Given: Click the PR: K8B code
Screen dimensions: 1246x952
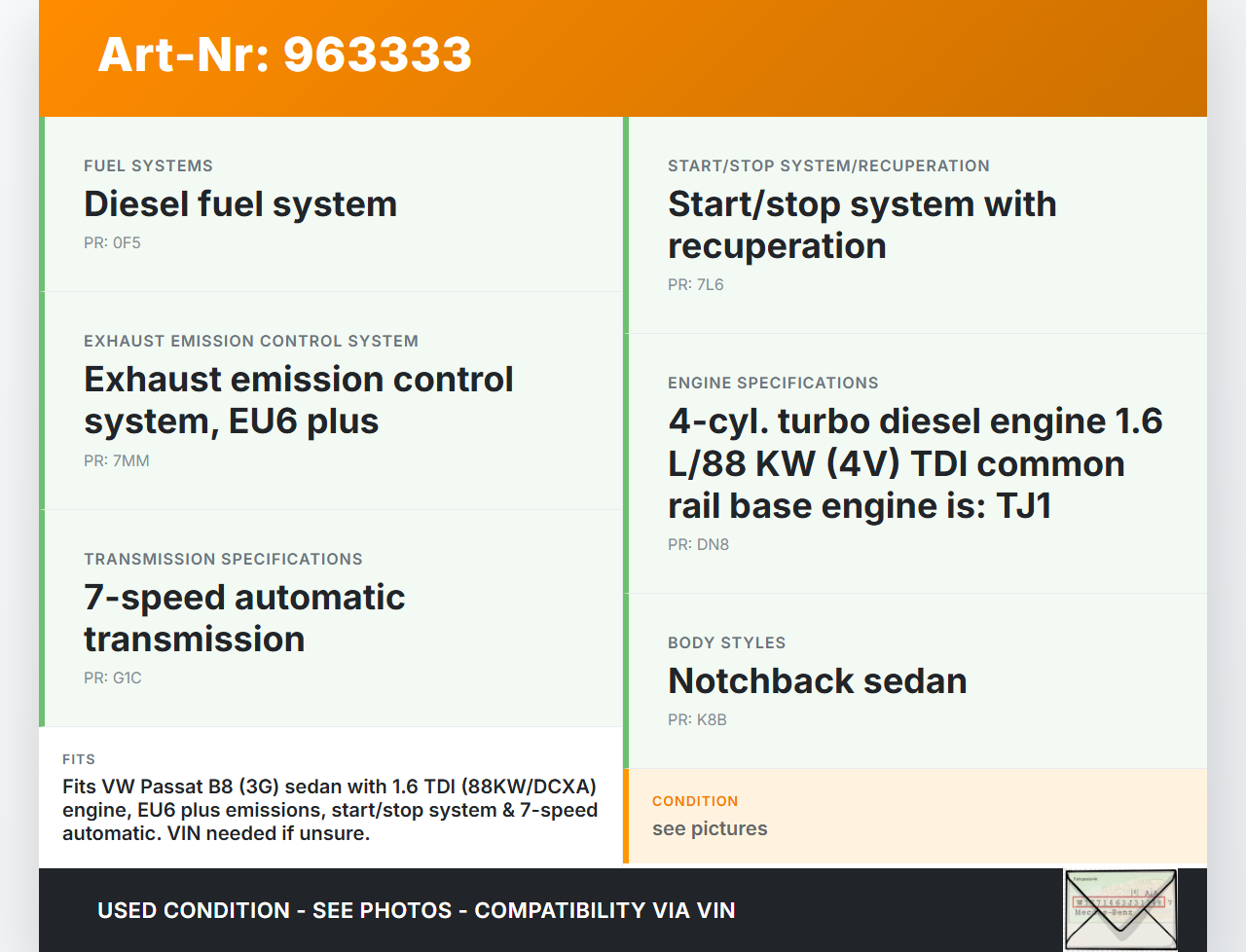Looking at the screenshot, I should click(x=697, y=720).
